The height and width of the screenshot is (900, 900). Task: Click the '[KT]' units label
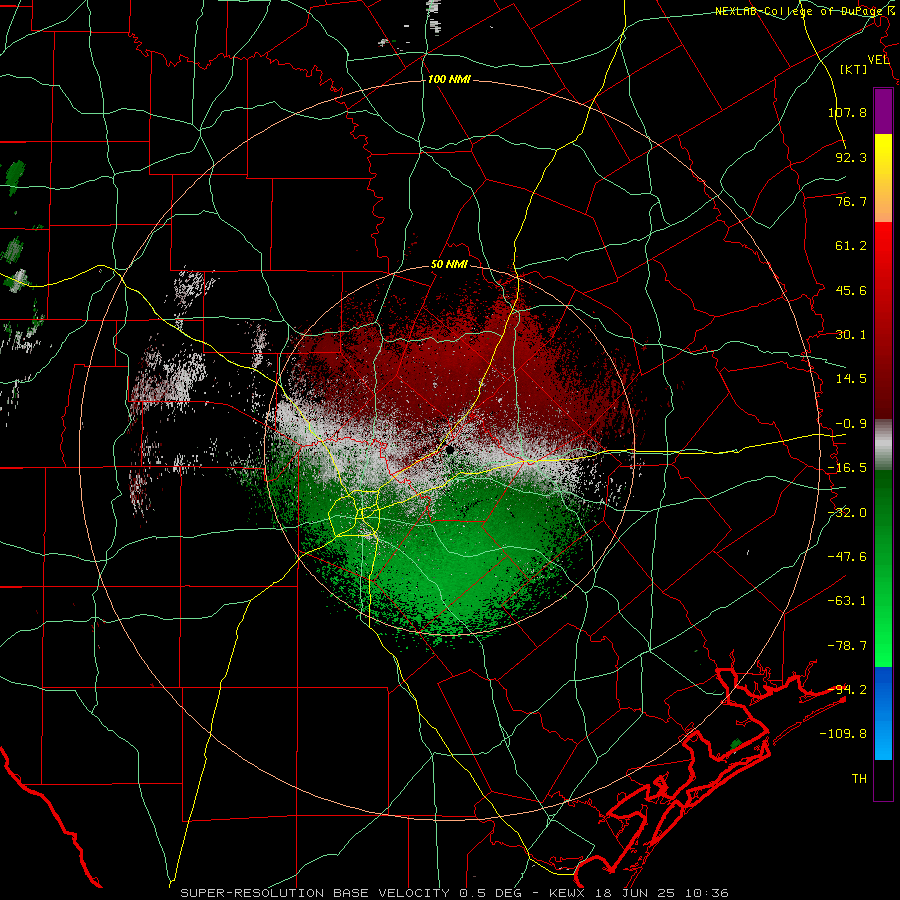[854, 69]
